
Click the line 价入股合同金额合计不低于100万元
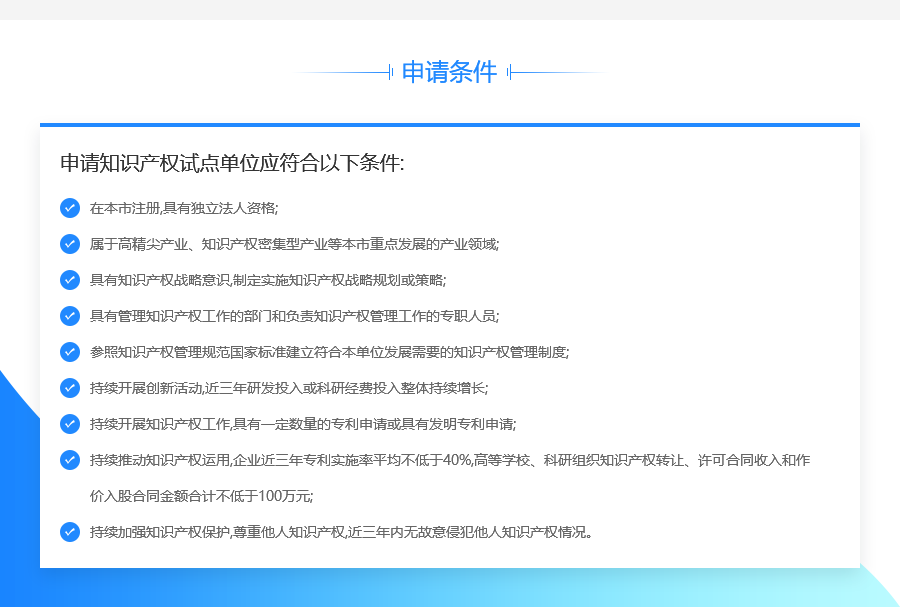coord(201,496)
